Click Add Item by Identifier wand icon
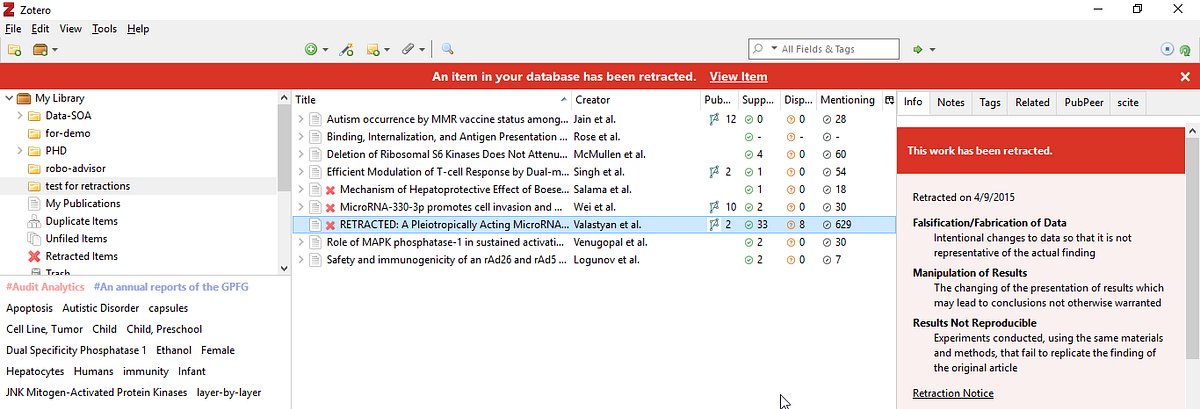 346,49
